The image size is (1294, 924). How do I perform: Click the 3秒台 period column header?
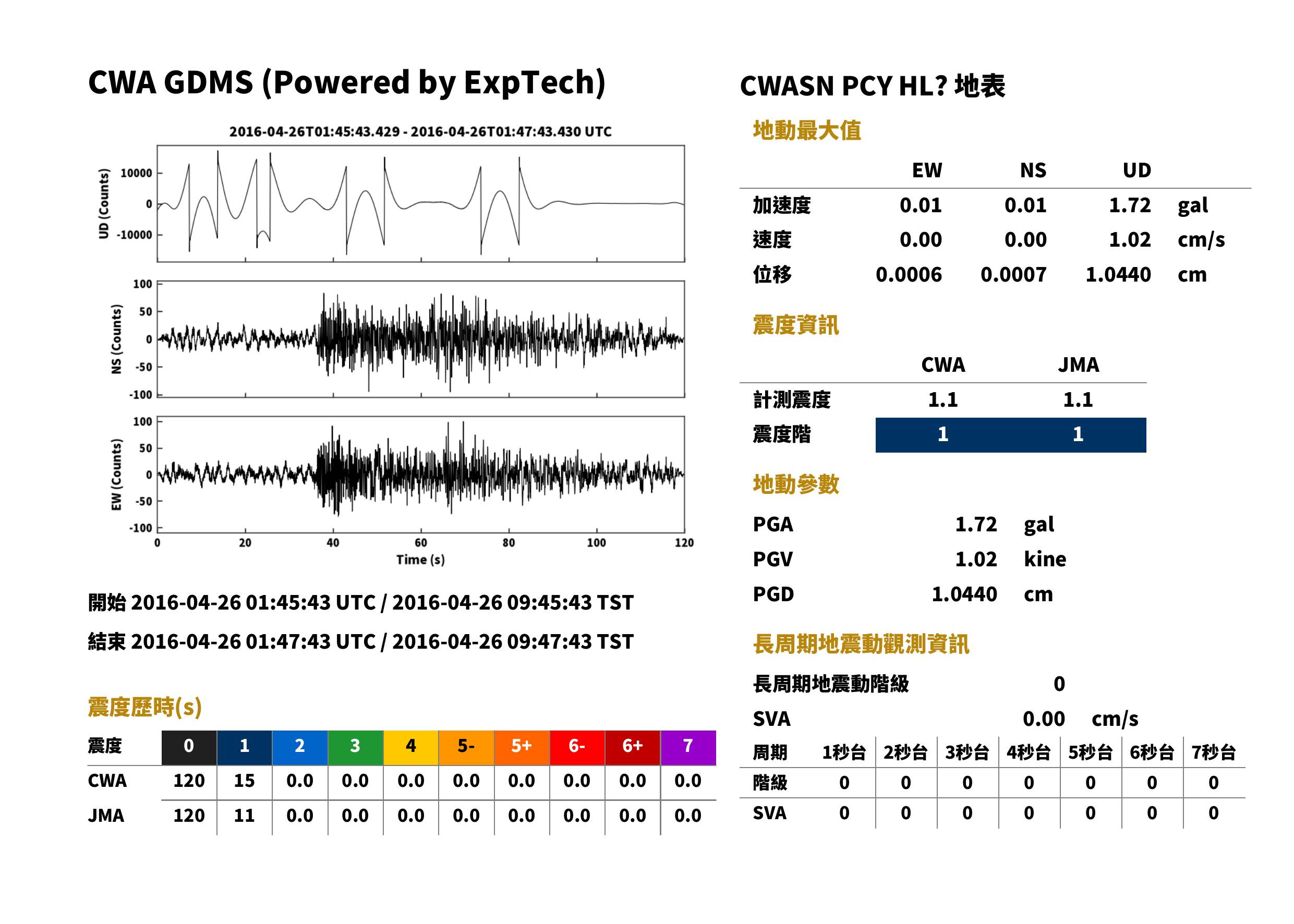coord(968,752)
